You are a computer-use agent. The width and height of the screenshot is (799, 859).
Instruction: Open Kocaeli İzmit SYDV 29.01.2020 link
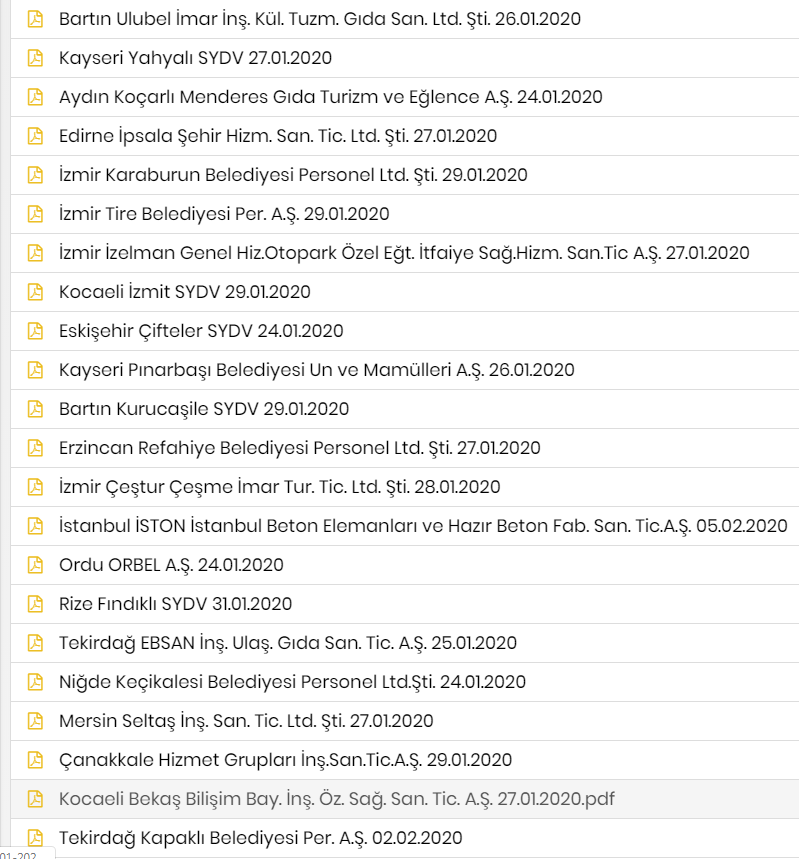185,291
